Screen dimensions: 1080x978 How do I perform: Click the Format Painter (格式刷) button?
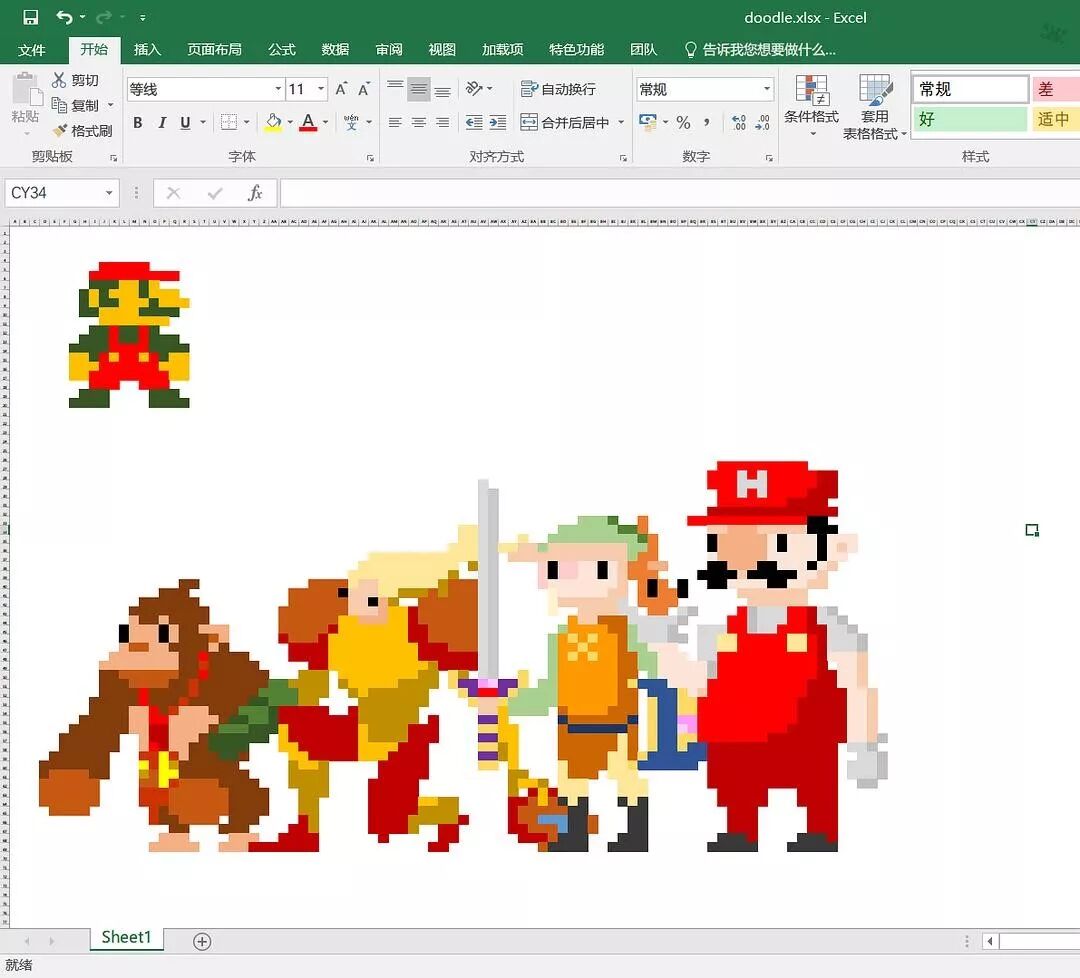coord(83,130)
